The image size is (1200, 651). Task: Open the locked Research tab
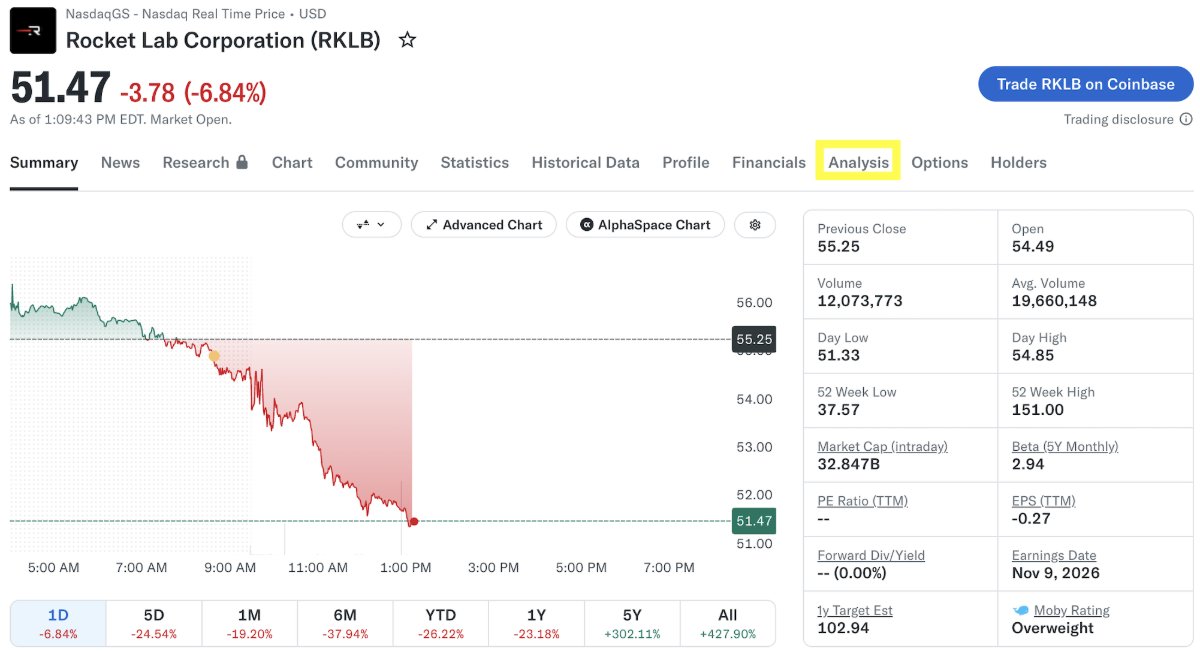tap(205, 162)
